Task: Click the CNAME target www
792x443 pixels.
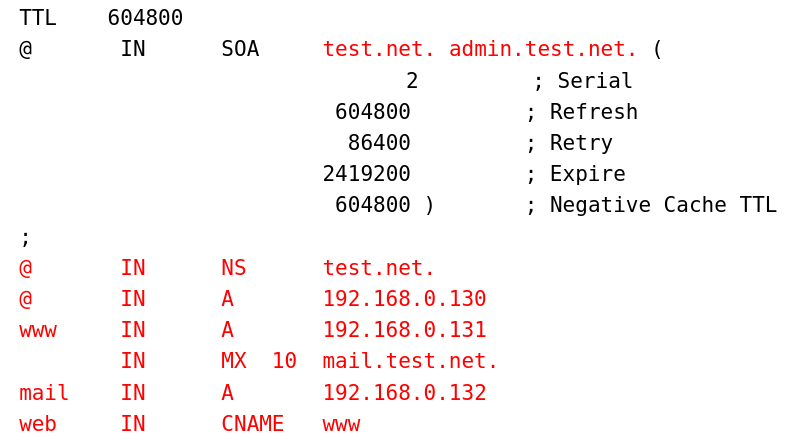Action: click(341, 424)
